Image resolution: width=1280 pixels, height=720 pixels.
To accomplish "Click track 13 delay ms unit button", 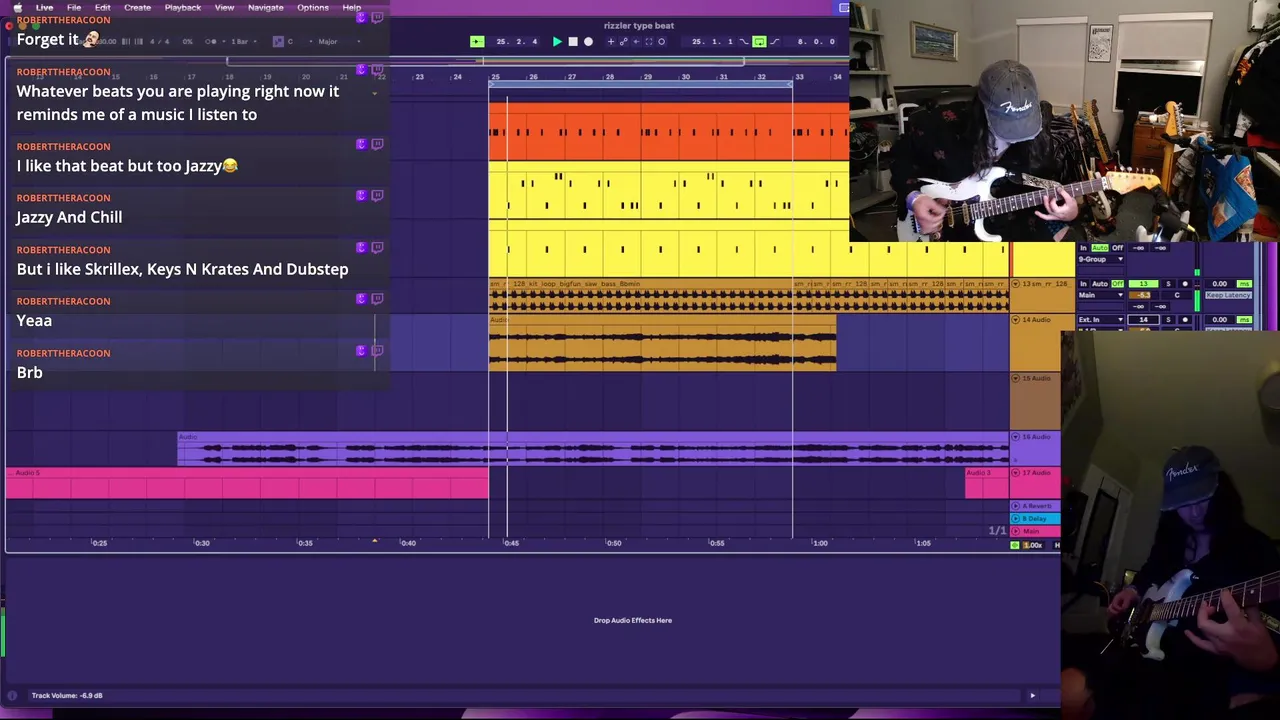I will tap(1244, 284).
